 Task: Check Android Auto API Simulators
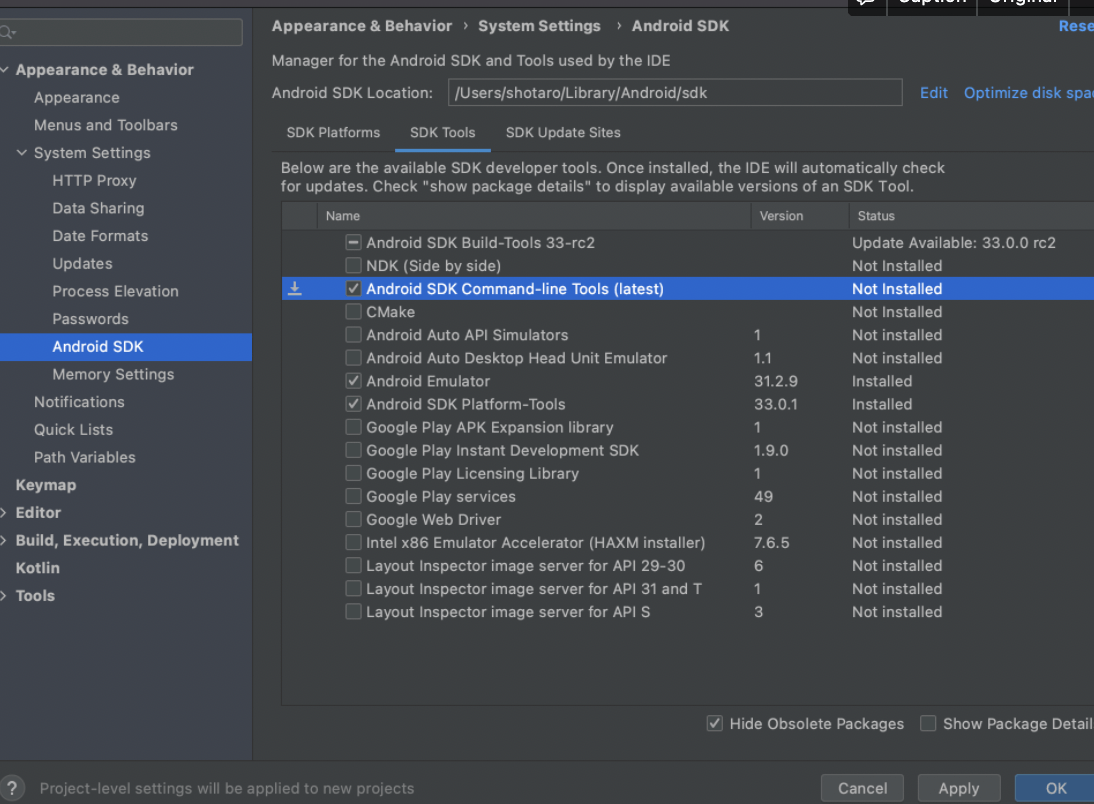click(353, 334)
